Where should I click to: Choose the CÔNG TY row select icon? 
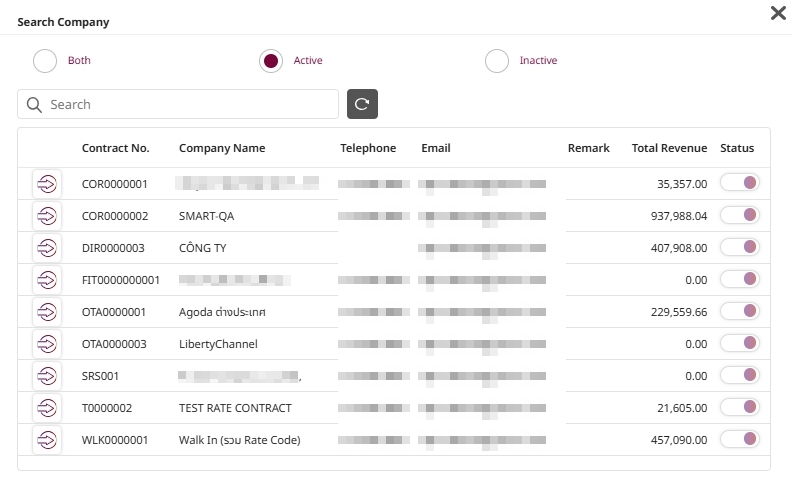[x=46, y=248]
